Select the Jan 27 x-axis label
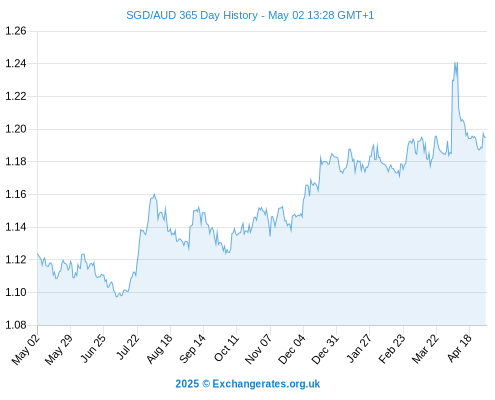Viewport: 495px width, 400px height. tap(359, 348)
